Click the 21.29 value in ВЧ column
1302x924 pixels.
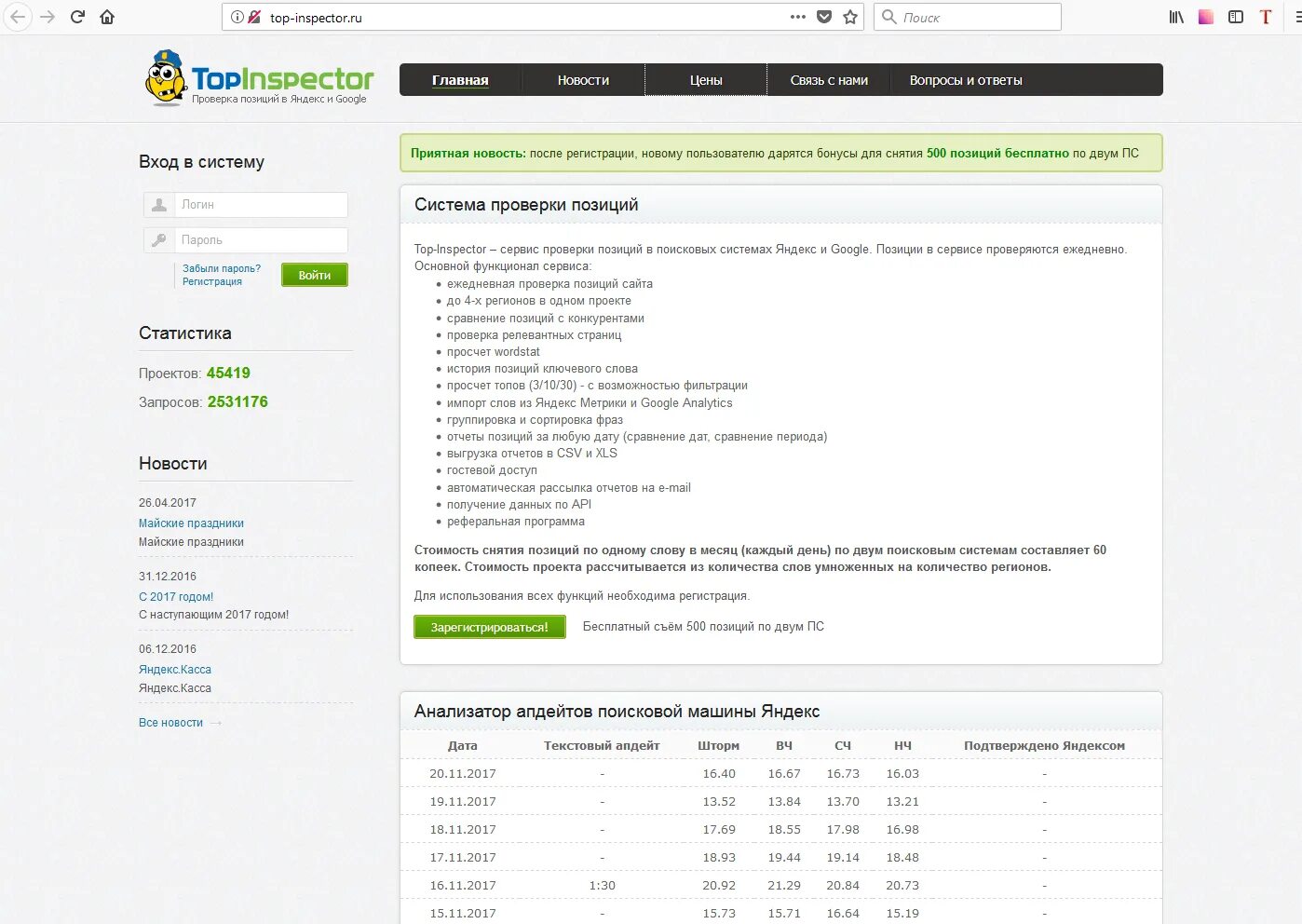click(x=784, y=886)
